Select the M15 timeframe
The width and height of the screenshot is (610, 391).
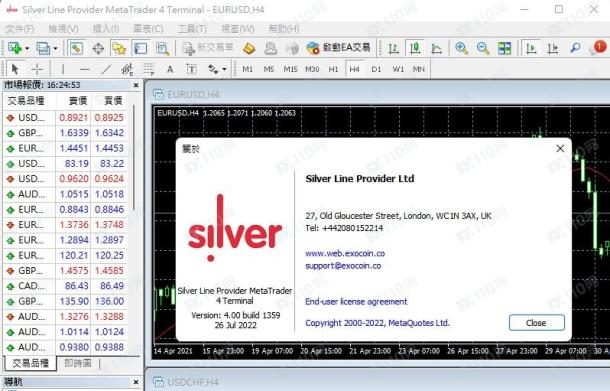(290, 69)
